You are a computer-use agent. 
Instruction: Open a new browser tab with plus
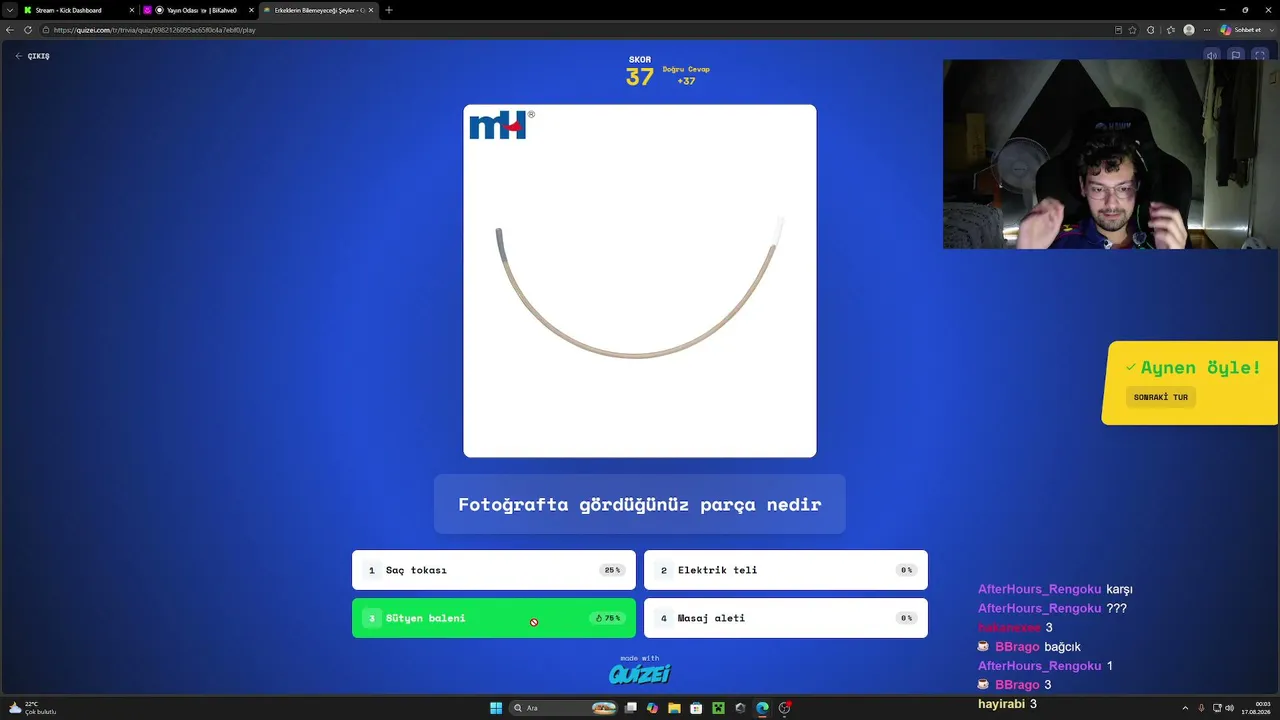pos(389,10)
